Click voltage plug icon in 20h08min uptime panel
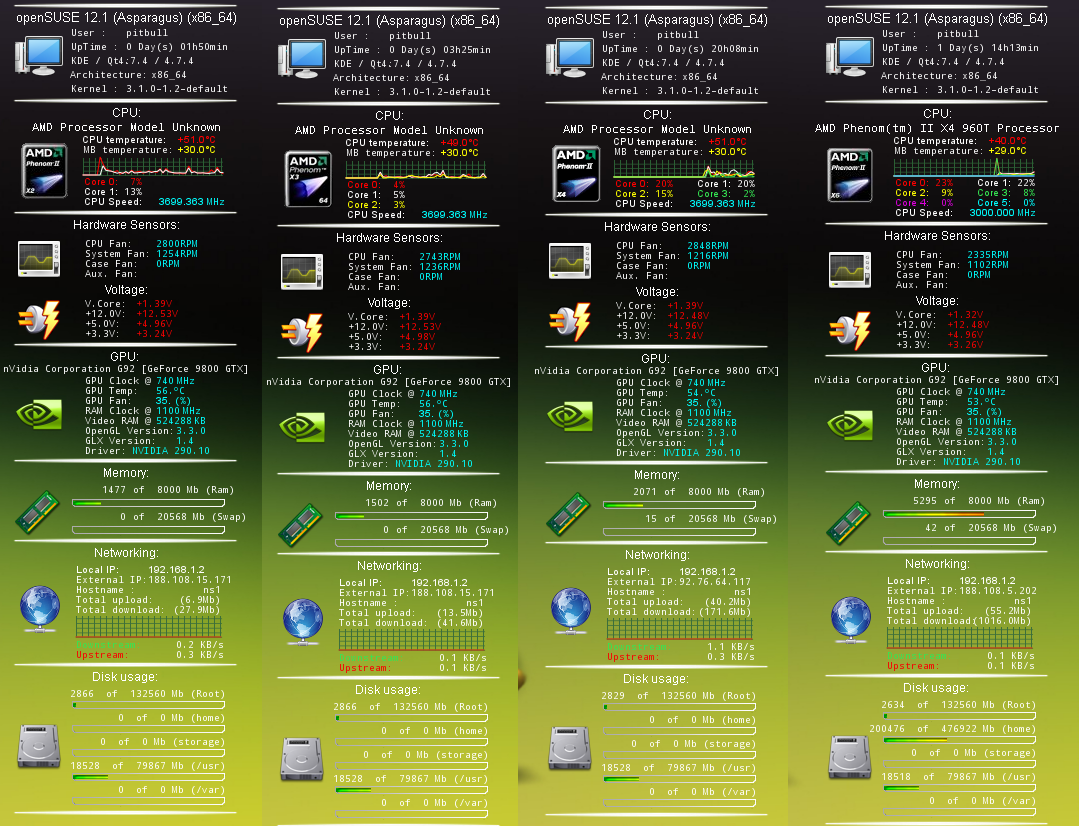 (x=570, y=321)
